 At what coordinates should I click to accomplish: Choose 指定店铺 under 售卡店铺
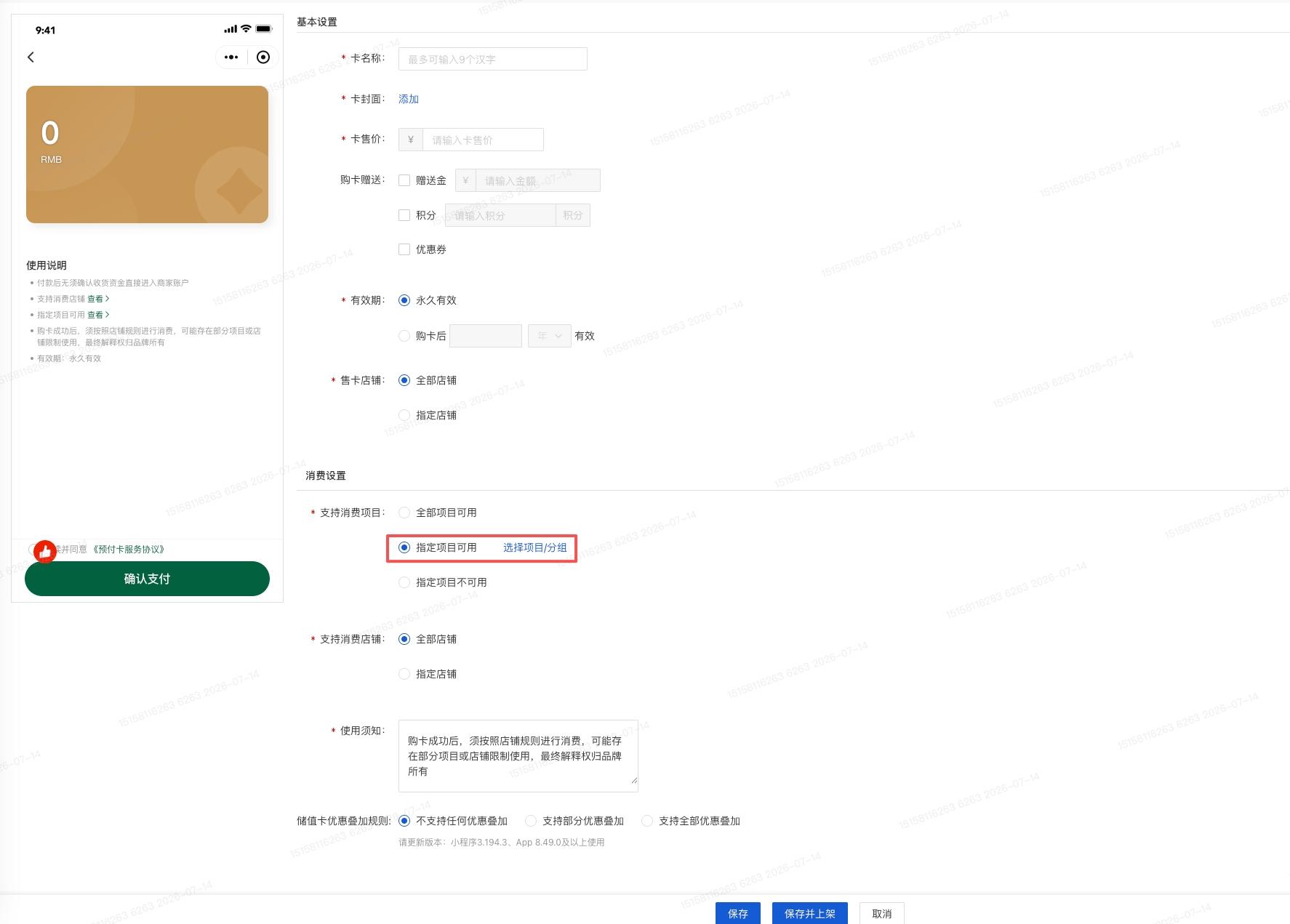(x=404, y=415)
